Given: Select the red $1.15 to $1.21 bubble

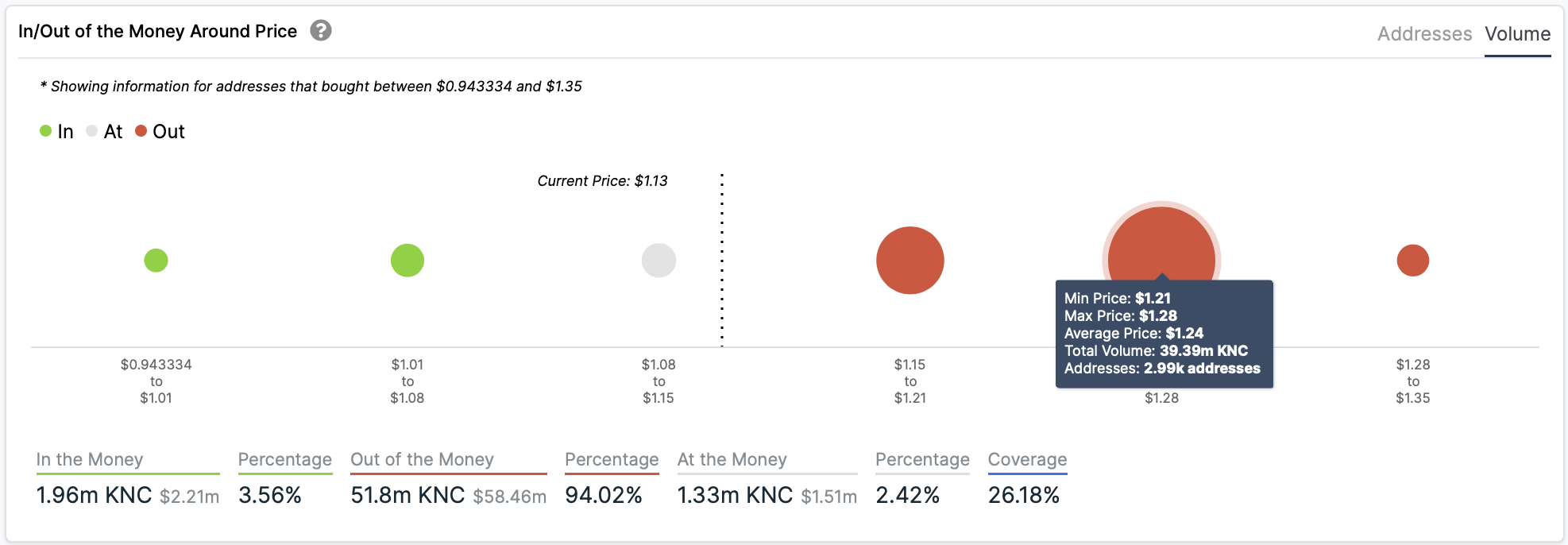Looking at the screenshot, I should pos(910,261).
